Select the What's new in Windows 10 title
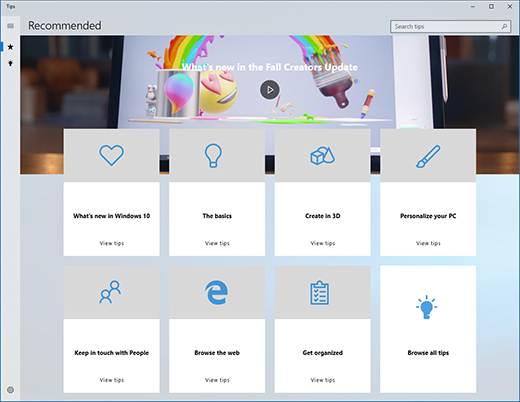The width and height of the screenshot is (520, 402). 112,216
